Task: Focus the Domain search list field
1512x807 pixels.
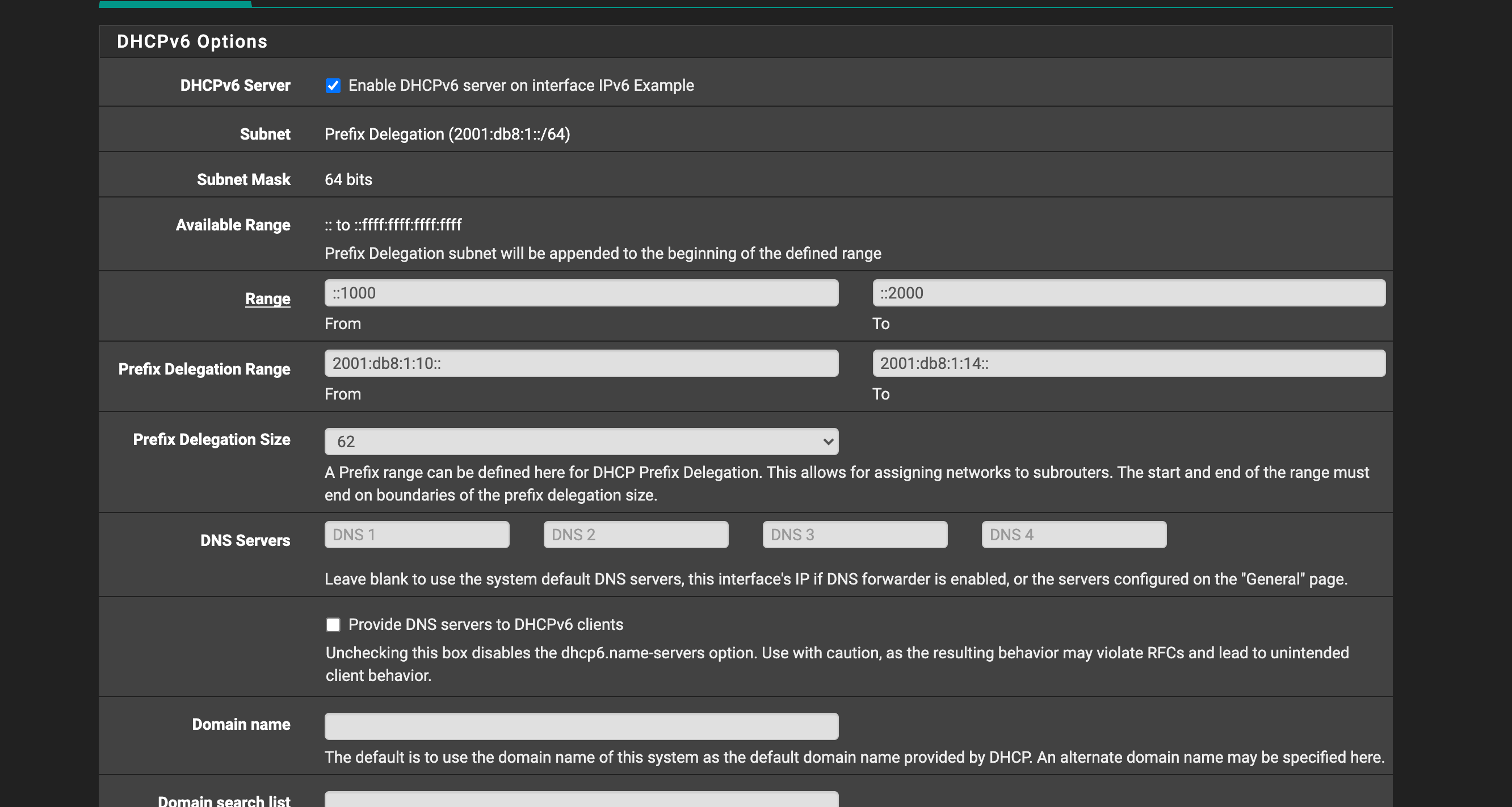Action: [x=581, y=800]
